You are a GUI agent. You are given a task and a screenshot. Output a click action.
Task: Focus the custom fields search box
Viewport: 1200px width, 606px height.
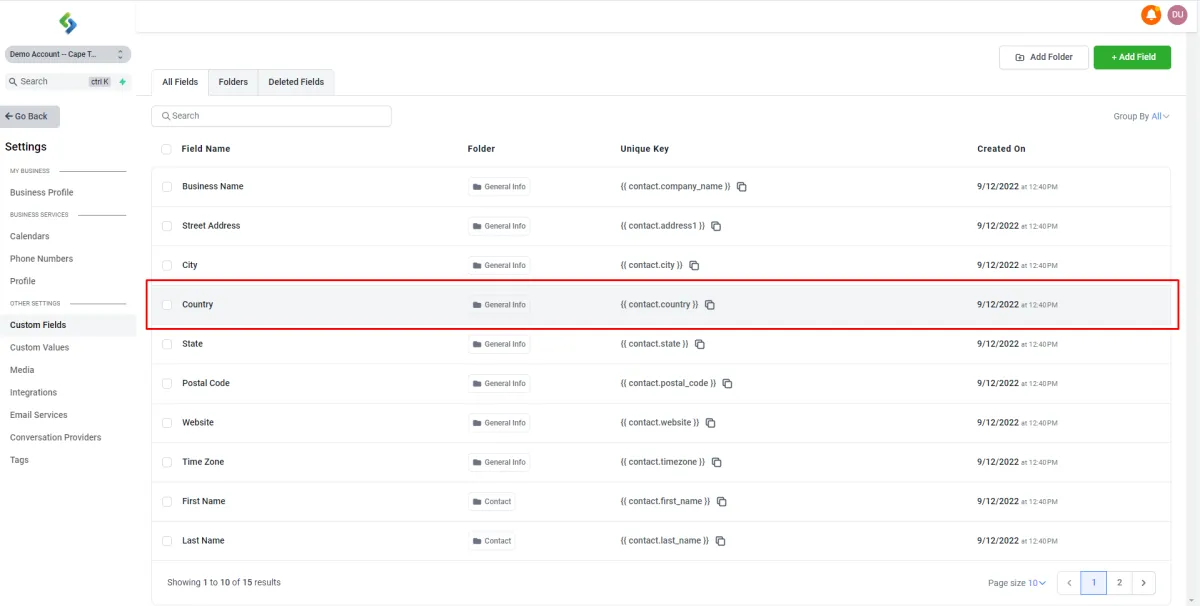pyautogui.click(x=271, y=116)
